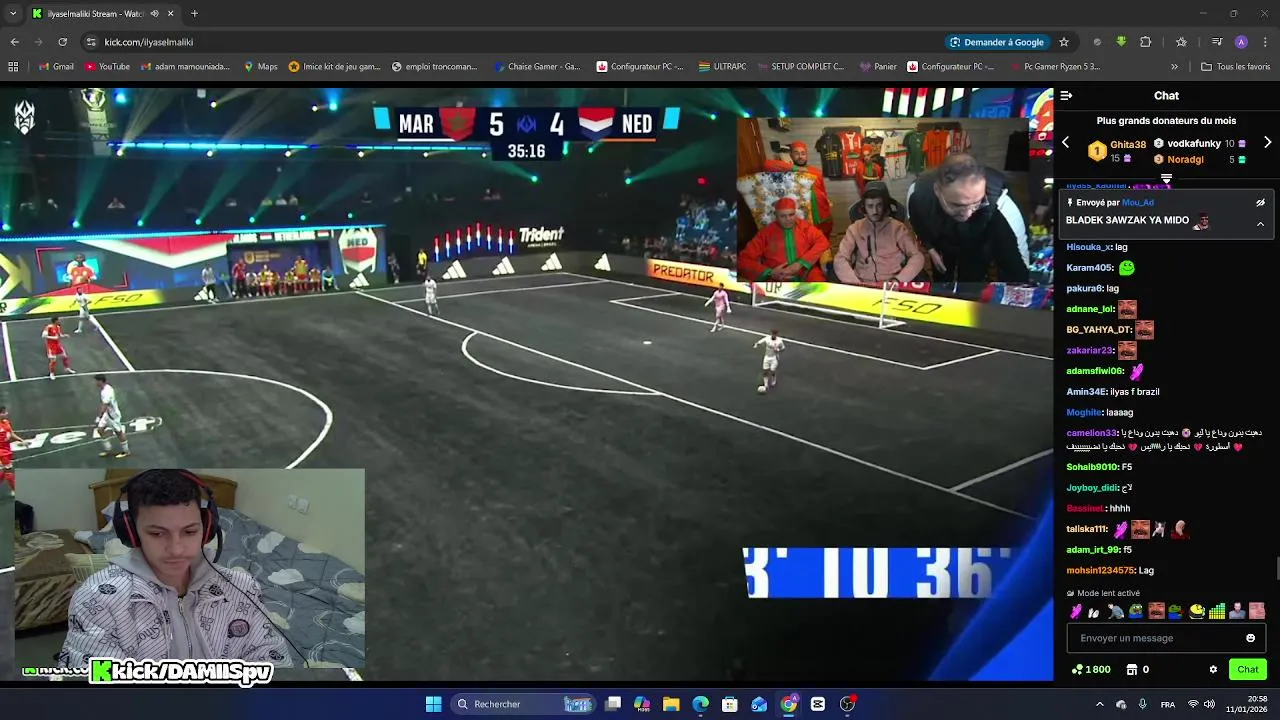
Task: Open File Explorer from taskbar
Action: [x=671, y=704]
